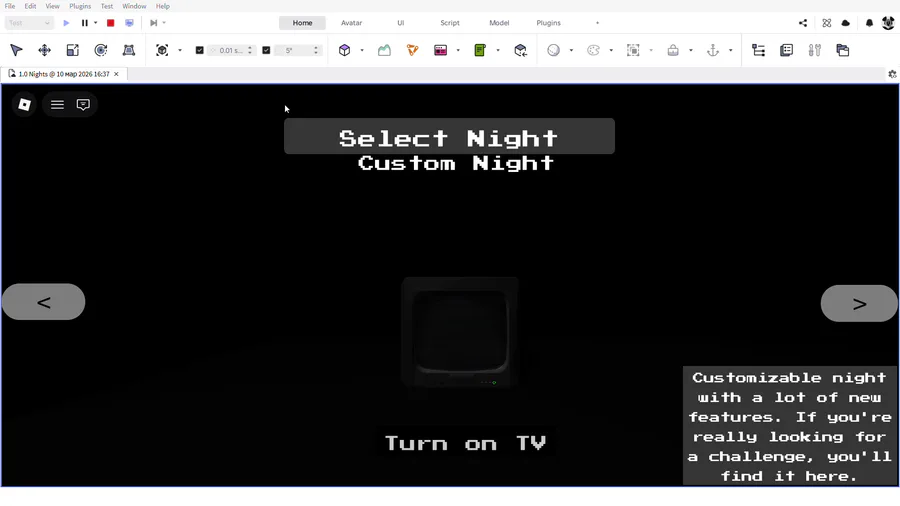900x506 pixels.
Task: Expand the Script type dropdown arrow
Action: point(498,50)
